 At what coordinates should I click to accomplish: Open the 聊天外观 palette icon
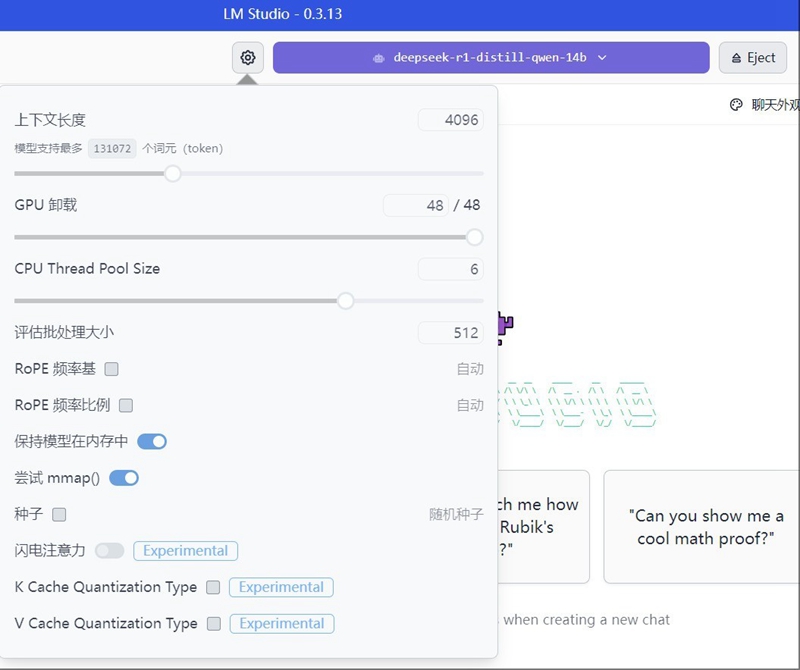click(x=736, y=105)
